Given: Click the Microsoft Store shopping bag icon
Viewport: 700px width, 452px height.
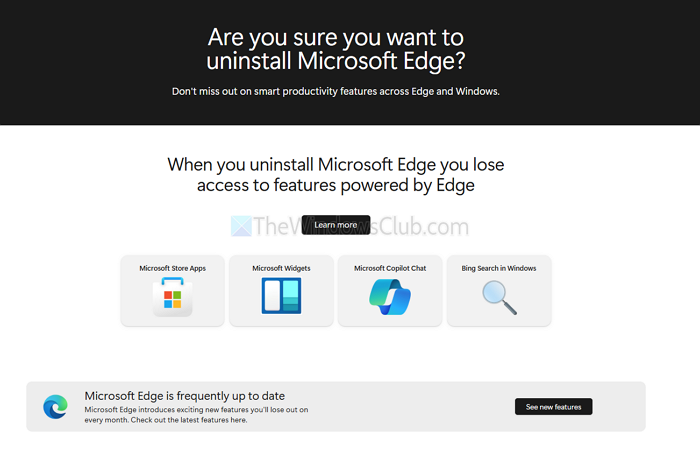Looking at the screenshot, I should (x=173, y=297).
